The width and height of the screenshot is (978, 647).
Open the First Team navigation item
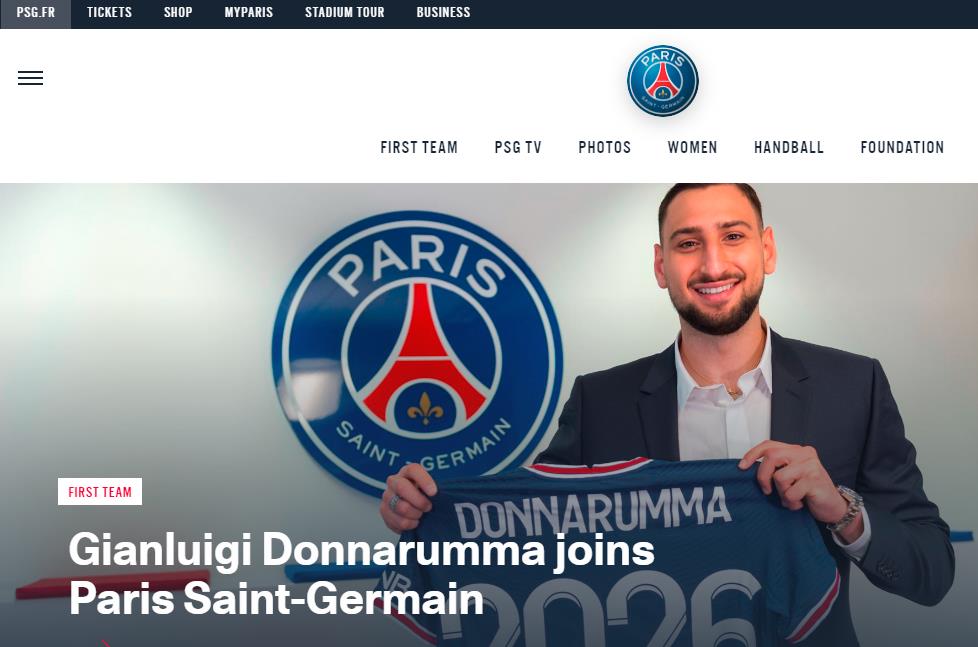[419, 147]
